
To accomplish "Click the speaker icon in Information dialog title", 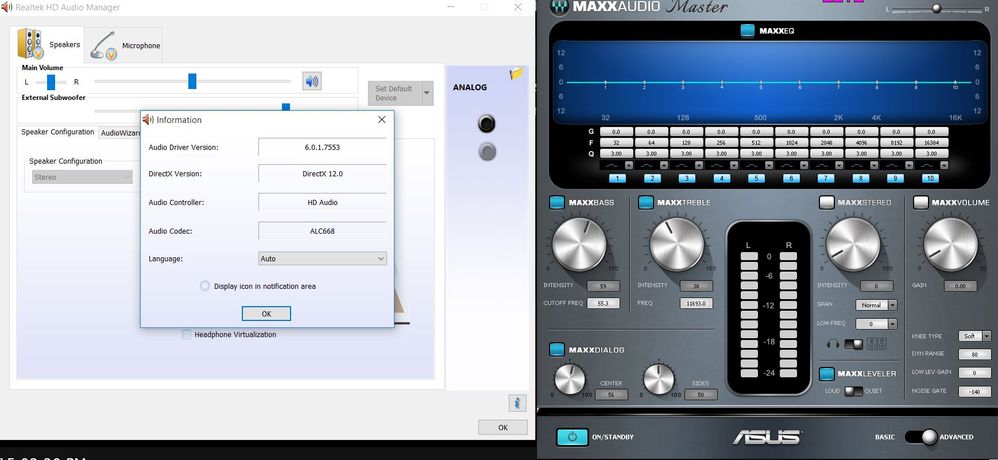I will 148,120.
